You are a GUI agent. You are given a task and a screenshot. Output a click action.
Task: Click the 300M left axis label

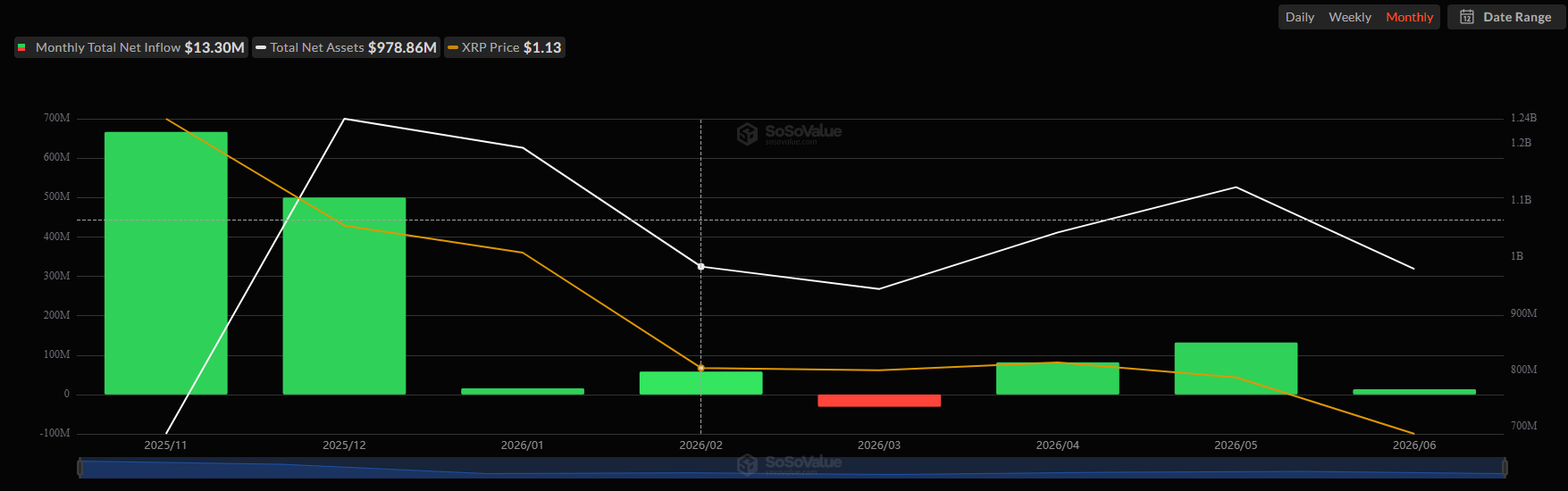tap(56, 276)
